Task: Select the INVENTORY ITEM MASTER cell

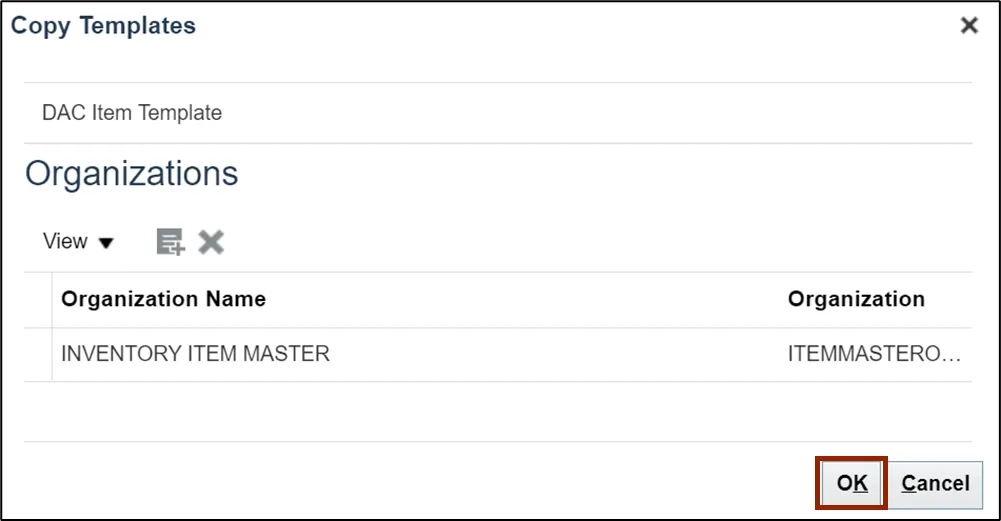Action: coord(195,354)
